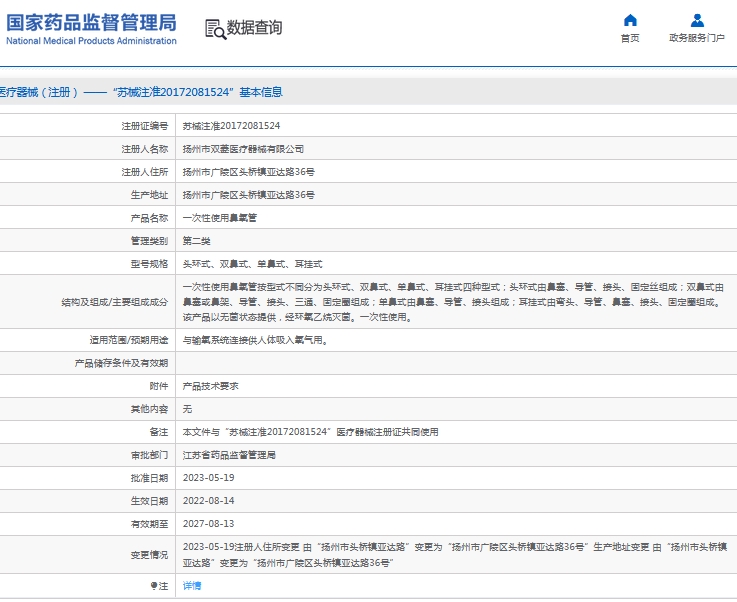This screenshot has height=602, width=737.
Task: Click model spec 头环式、双鼻式、单鼻式、耳挂式
Action: coord(252,264)
